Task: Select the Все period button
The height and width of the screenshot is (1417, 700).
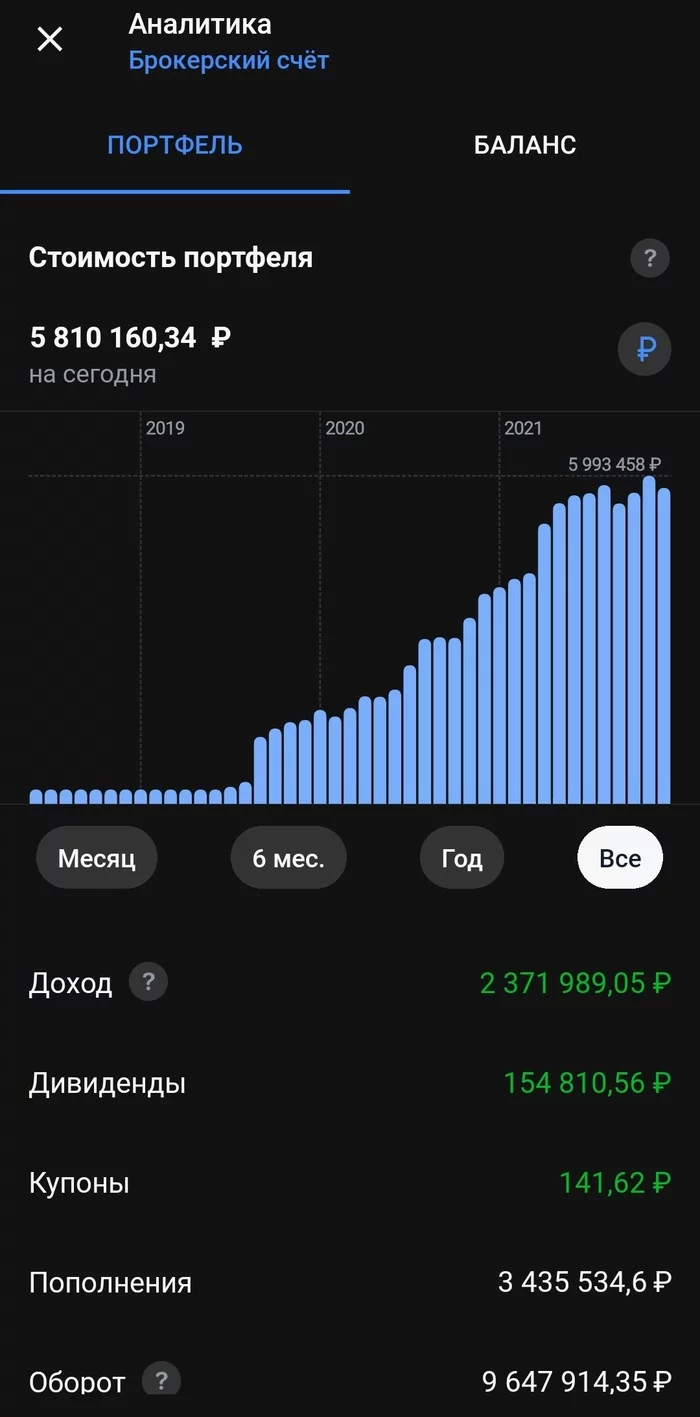Action: click(620, 858)
